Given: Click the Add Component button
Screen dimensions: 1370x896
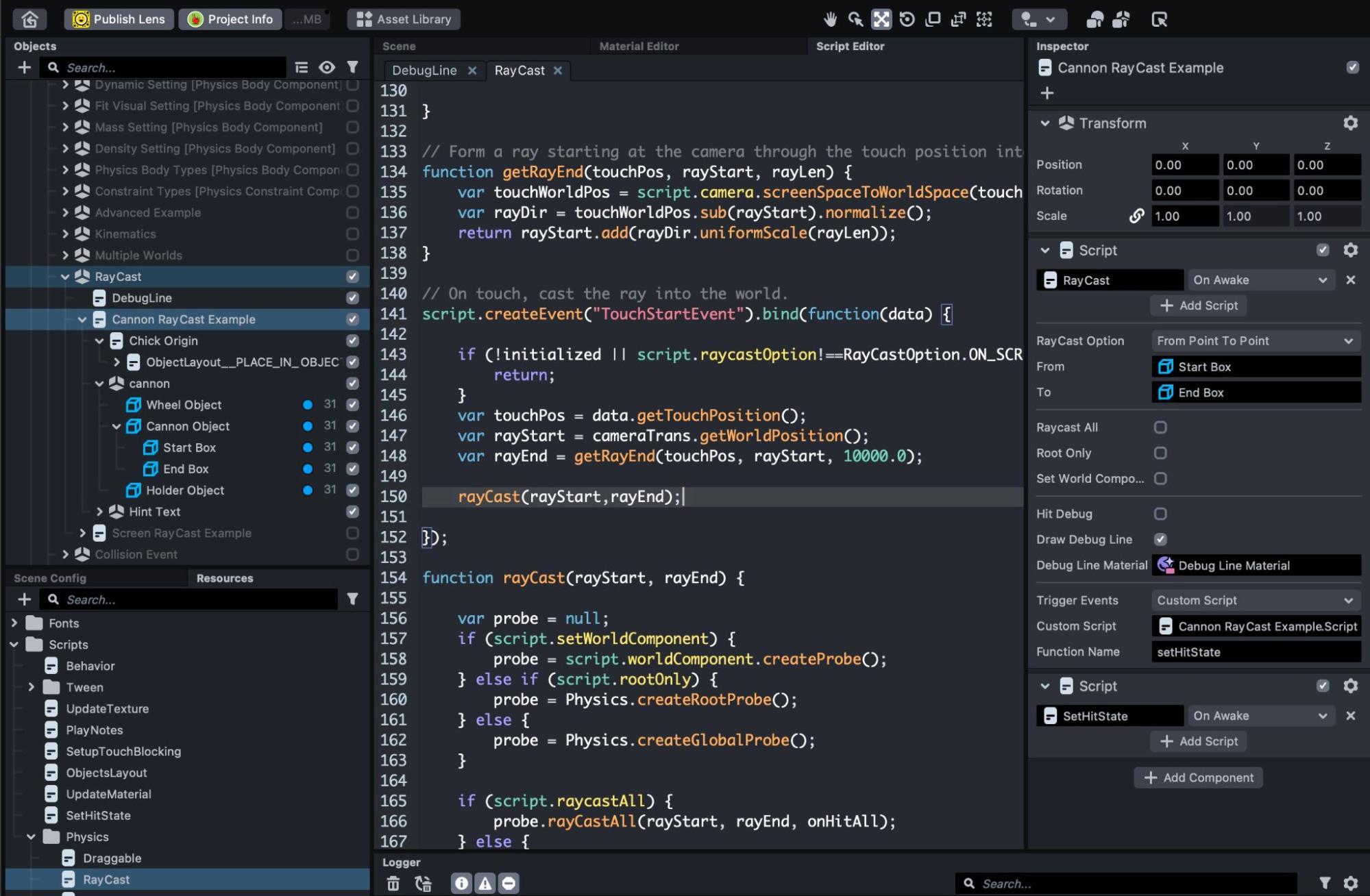Looking at the screenshot, I should coord(1198,777).
